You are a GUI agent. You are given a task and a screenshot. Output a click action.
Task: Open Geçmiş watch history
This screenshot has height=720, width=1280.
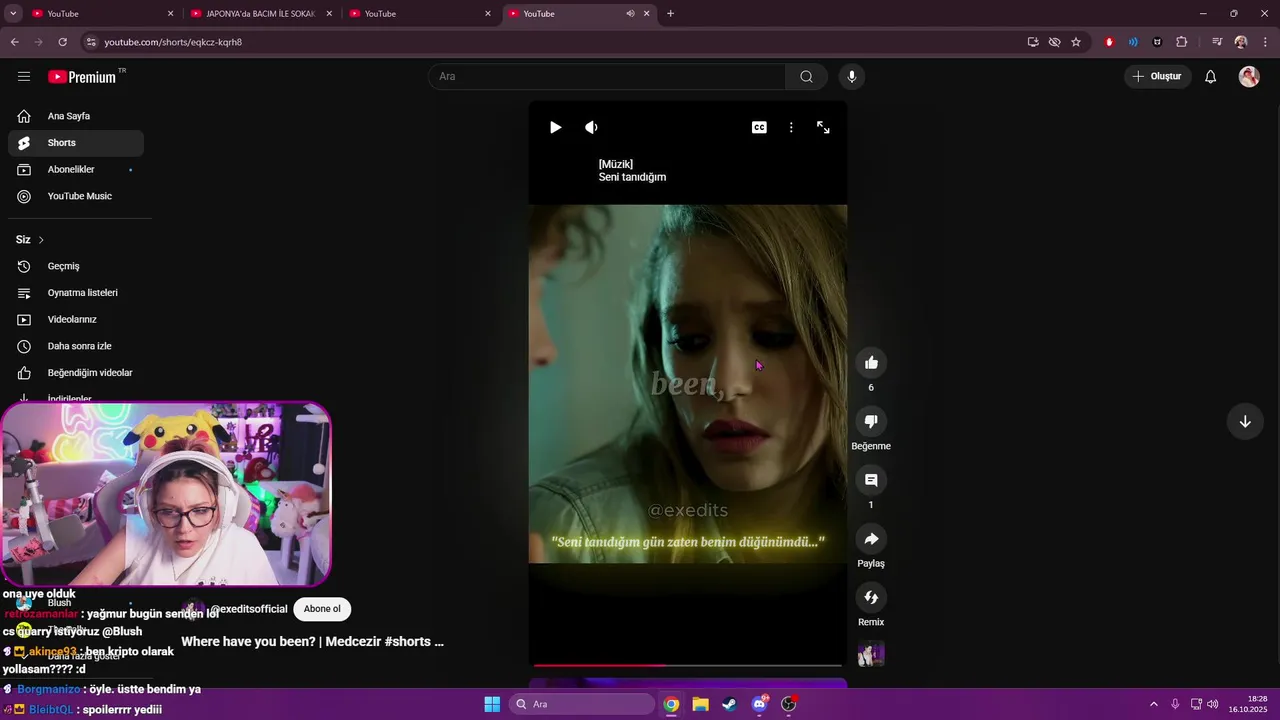click(x=76, y=266)
